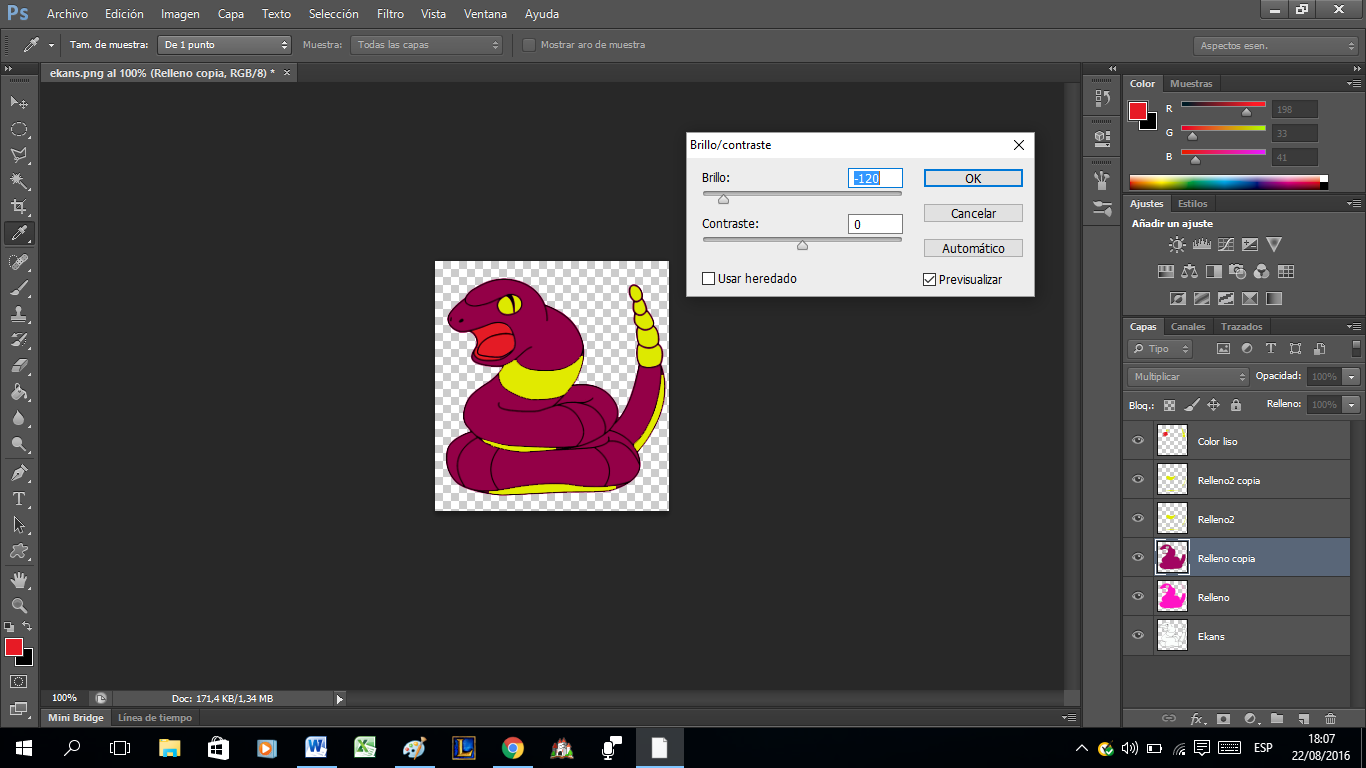
Task: Select the Paint Bucket tool
Action: 18,392
